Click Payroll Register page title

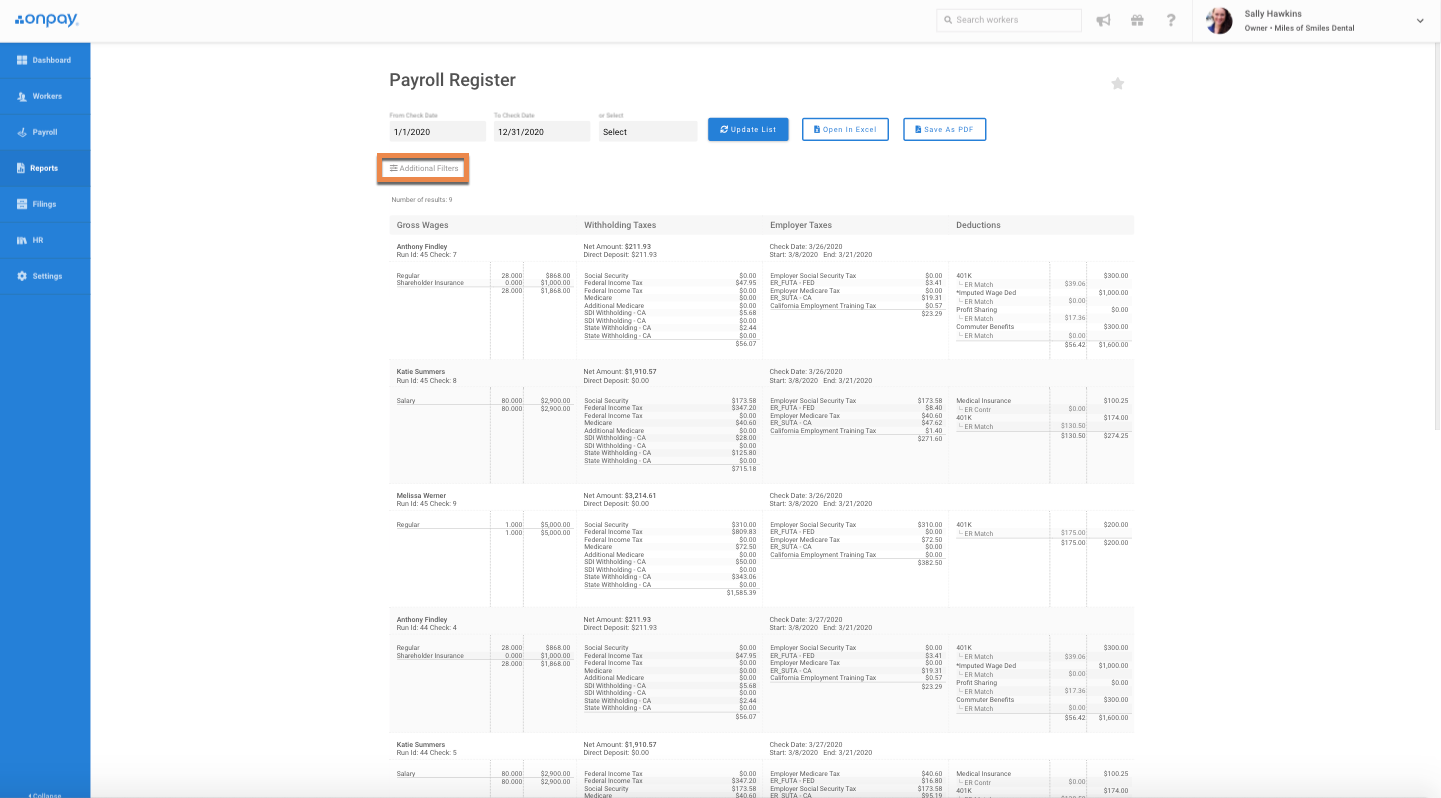point(452,80)
